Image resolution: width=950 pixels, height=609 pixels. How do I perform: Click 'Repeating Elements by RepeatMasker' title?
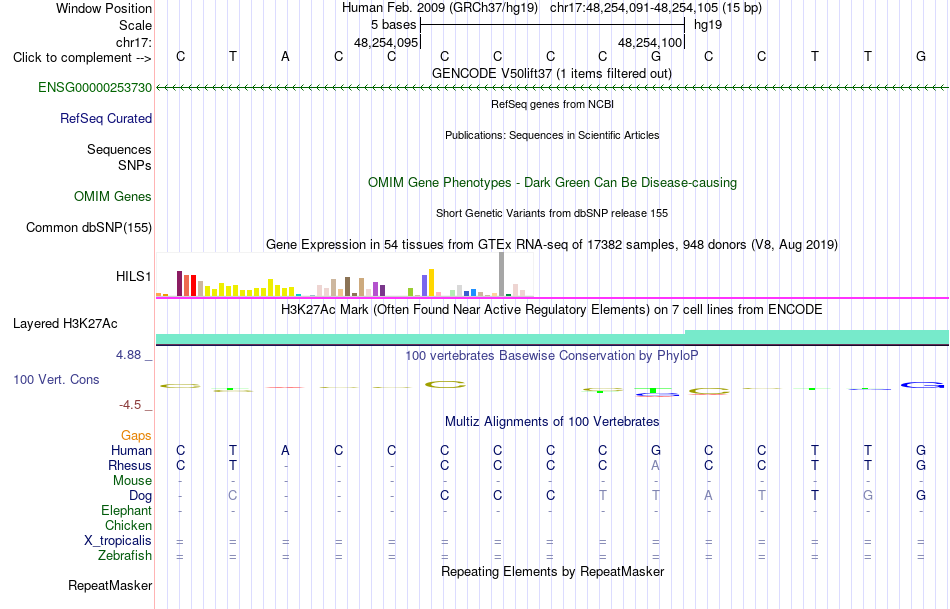(x=552, y=571)
